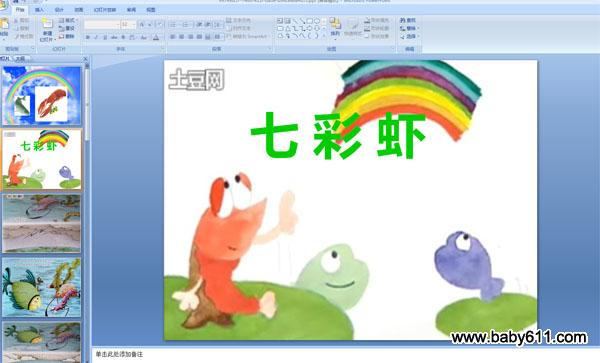
Task: Click the Delete slide (删除) icon
Action: 62,36
